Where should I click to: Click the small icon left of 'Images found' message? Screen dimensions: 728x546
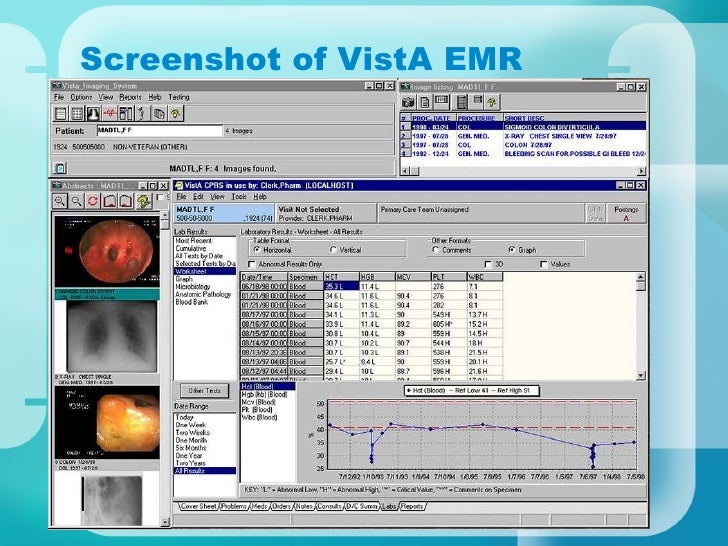(x=60, y=168)
